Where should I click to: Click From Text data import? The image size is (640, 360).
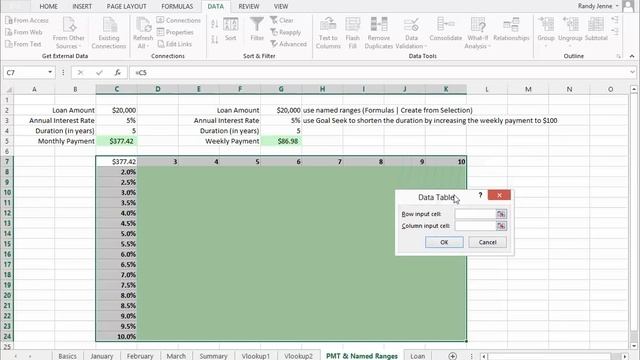[x=23, y=44]
